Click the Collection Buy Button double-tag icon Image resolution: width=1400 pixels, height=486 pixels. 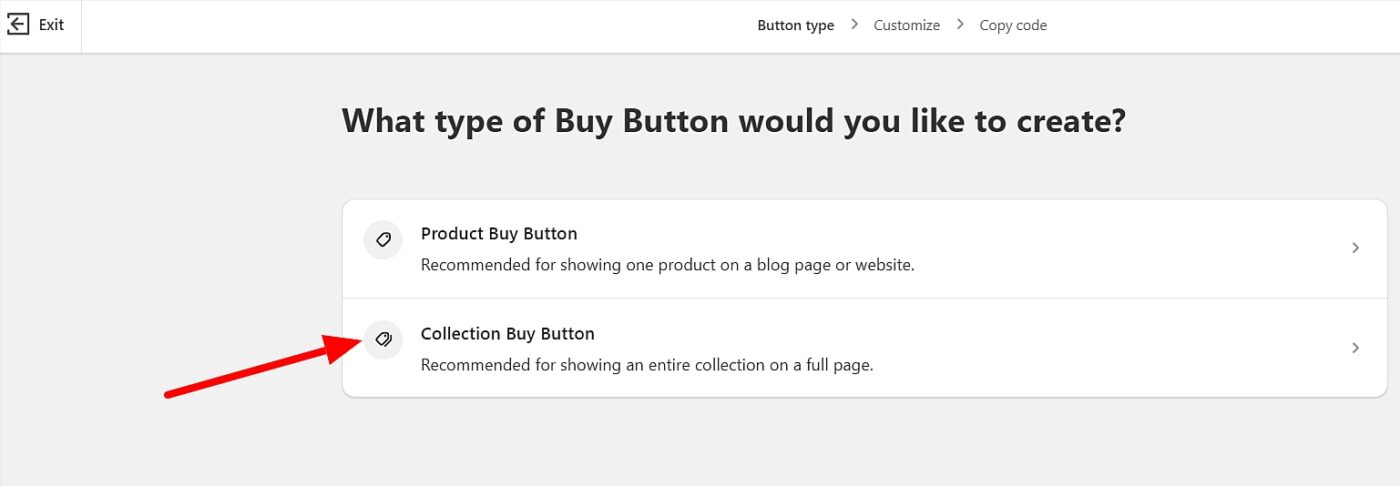pos(383,340)
